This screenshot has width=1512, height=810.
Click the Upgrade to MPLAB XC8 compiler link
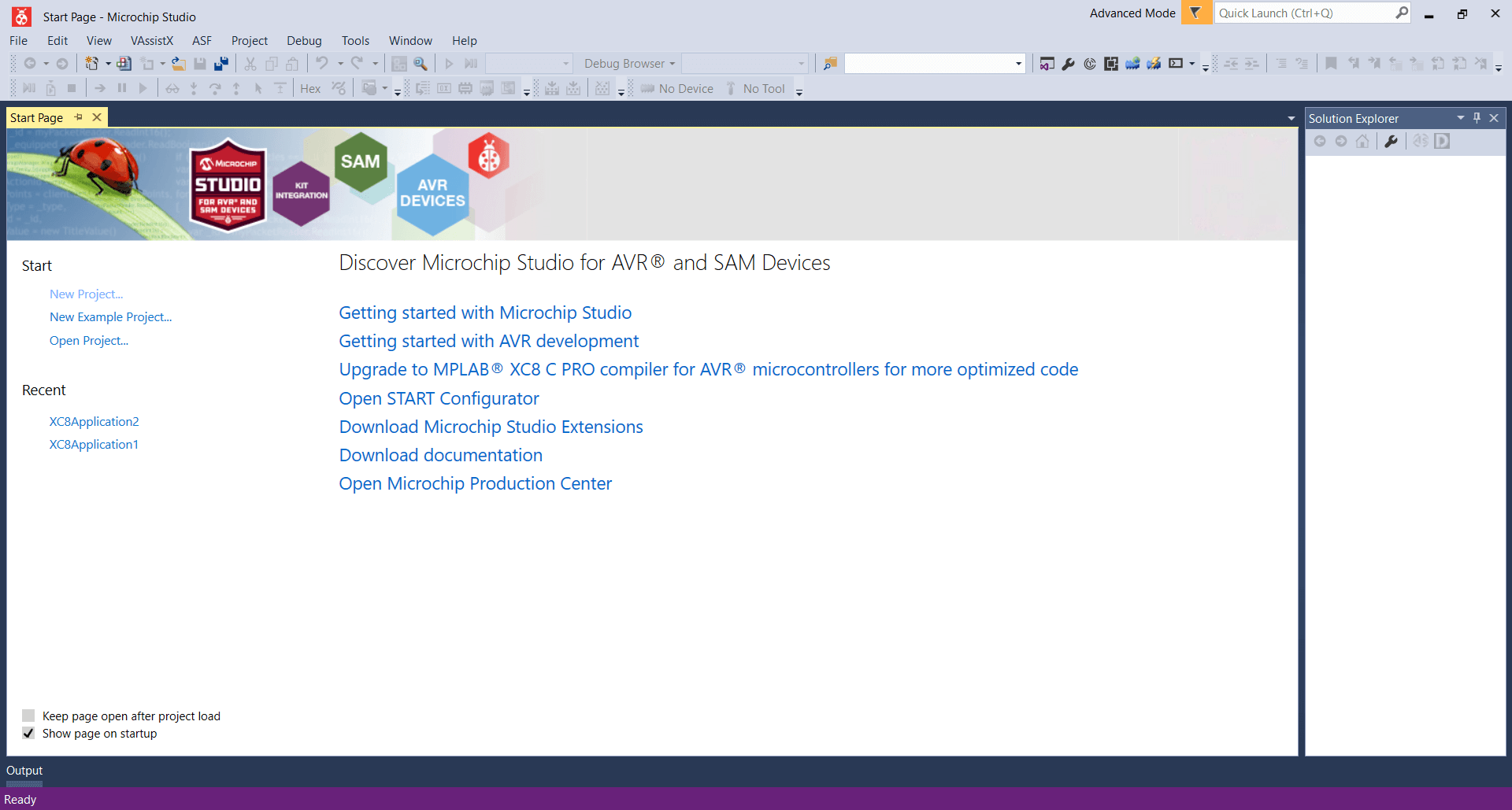(708, 370)
